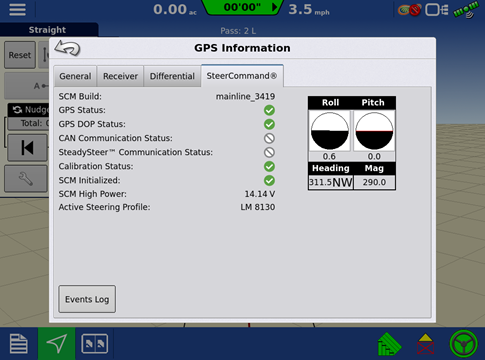Screen dimensions: 485x360
Task: Click the Pitch gauge dial
Action: click(x=374, y=131)
